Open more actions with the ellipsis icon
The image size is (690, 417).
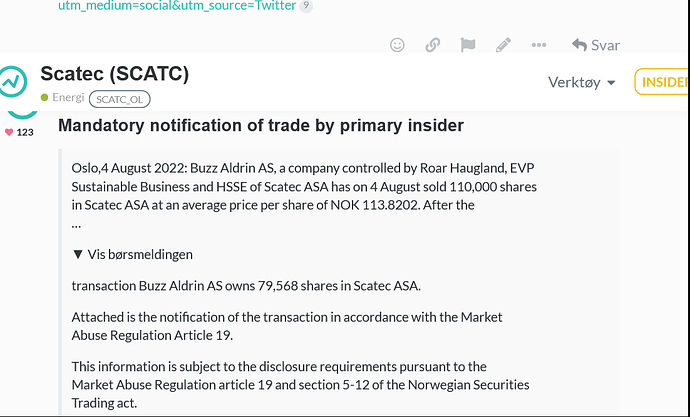(539, 45)
